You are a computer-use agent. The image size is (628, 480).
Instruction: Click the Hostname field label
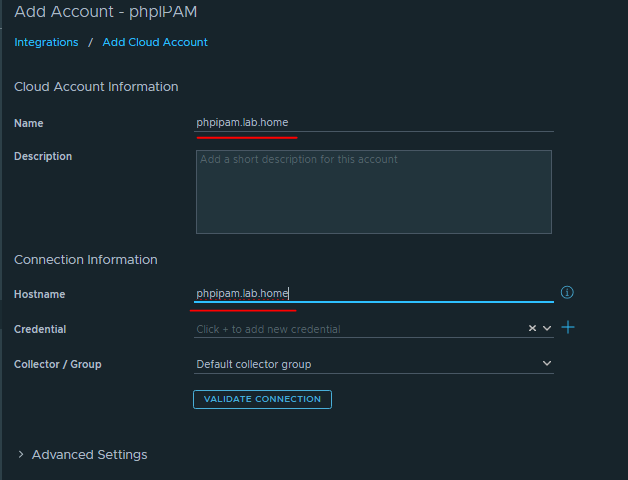click(39, 294)
